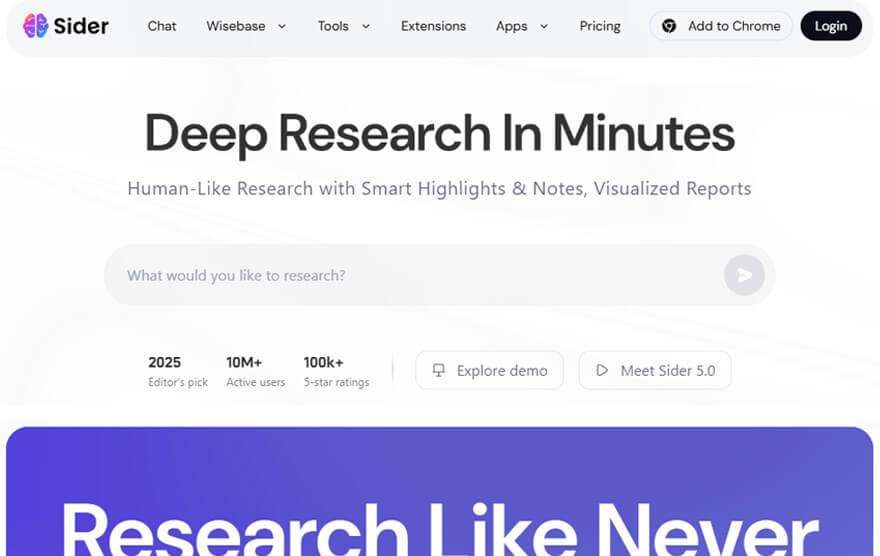Click the send arrow button in search box
The width and height of the screenshot is (880, 556).
pyautogui.click(x=744, y=275)
